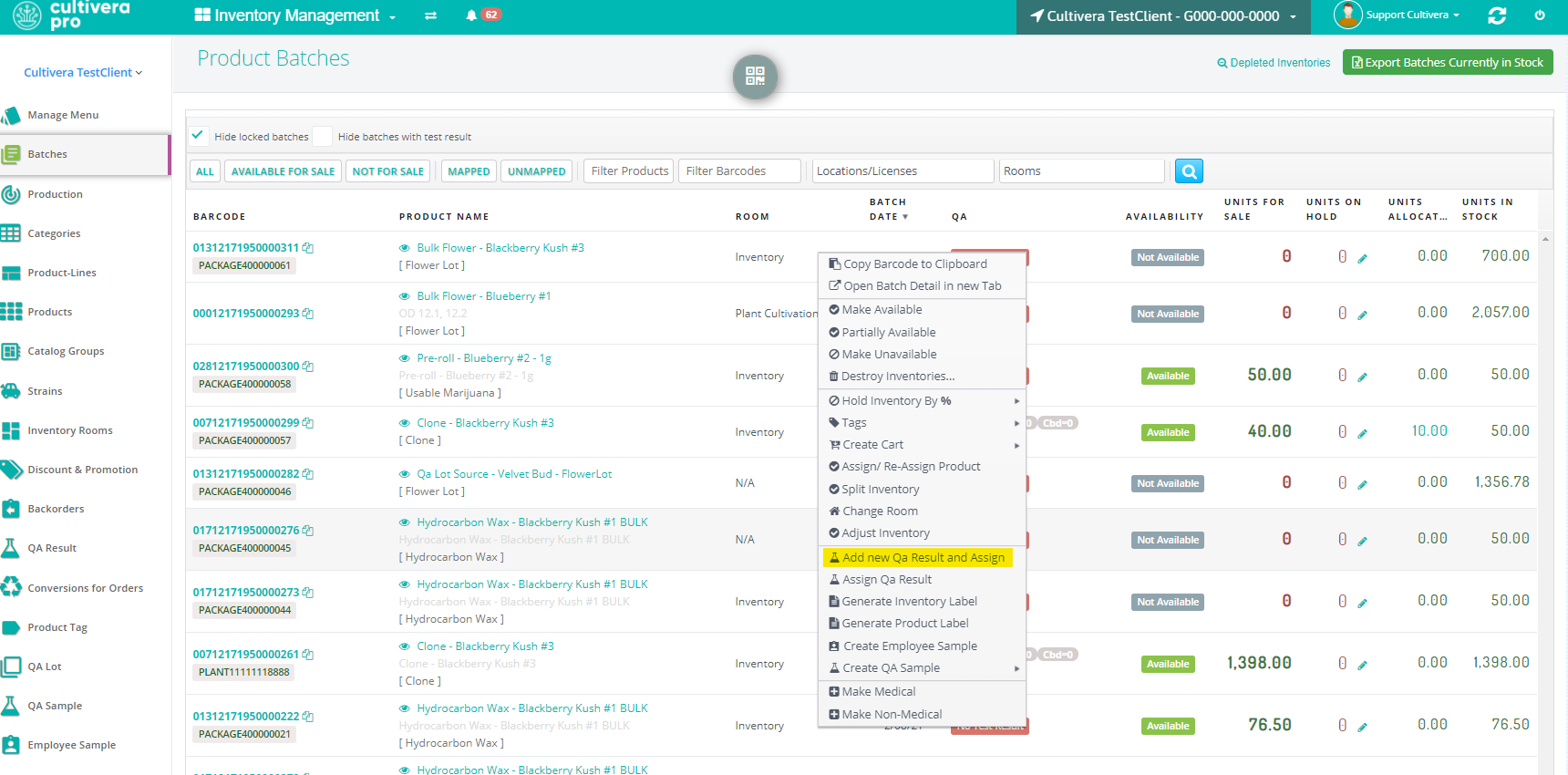Open barcode link 01312171950000282

pyautogui.click(x=246, y=474)
